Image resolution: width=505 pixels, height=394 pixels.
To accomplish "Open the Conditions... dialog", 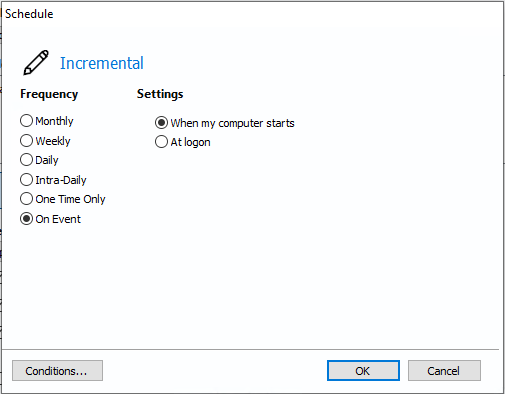I will 57,370.
